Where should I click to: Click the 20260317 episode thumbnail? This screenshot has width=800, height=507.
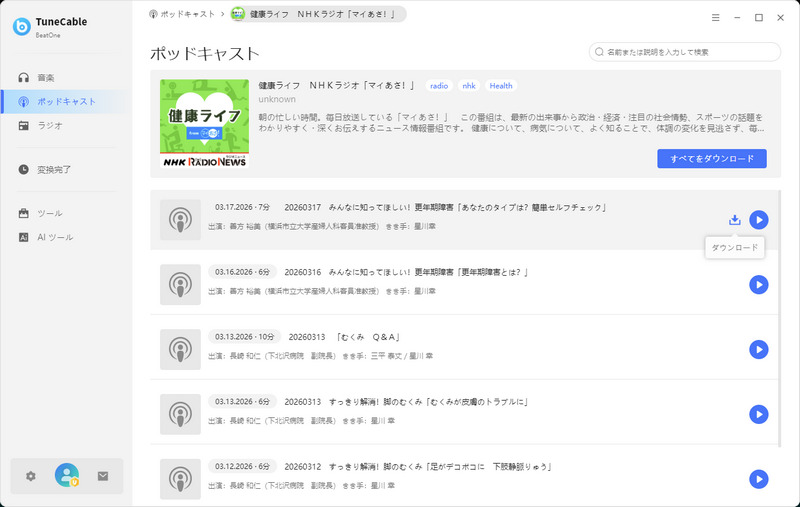coord(181,220)
